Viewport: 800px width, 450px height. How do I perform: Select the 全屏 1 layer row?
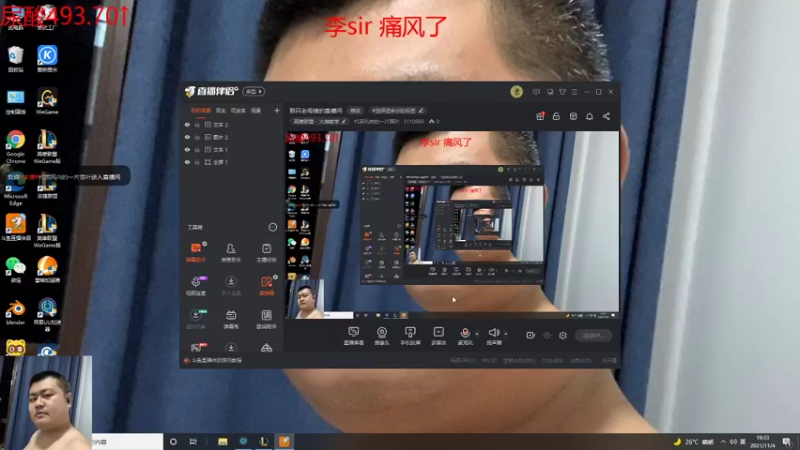click(232, 162)
